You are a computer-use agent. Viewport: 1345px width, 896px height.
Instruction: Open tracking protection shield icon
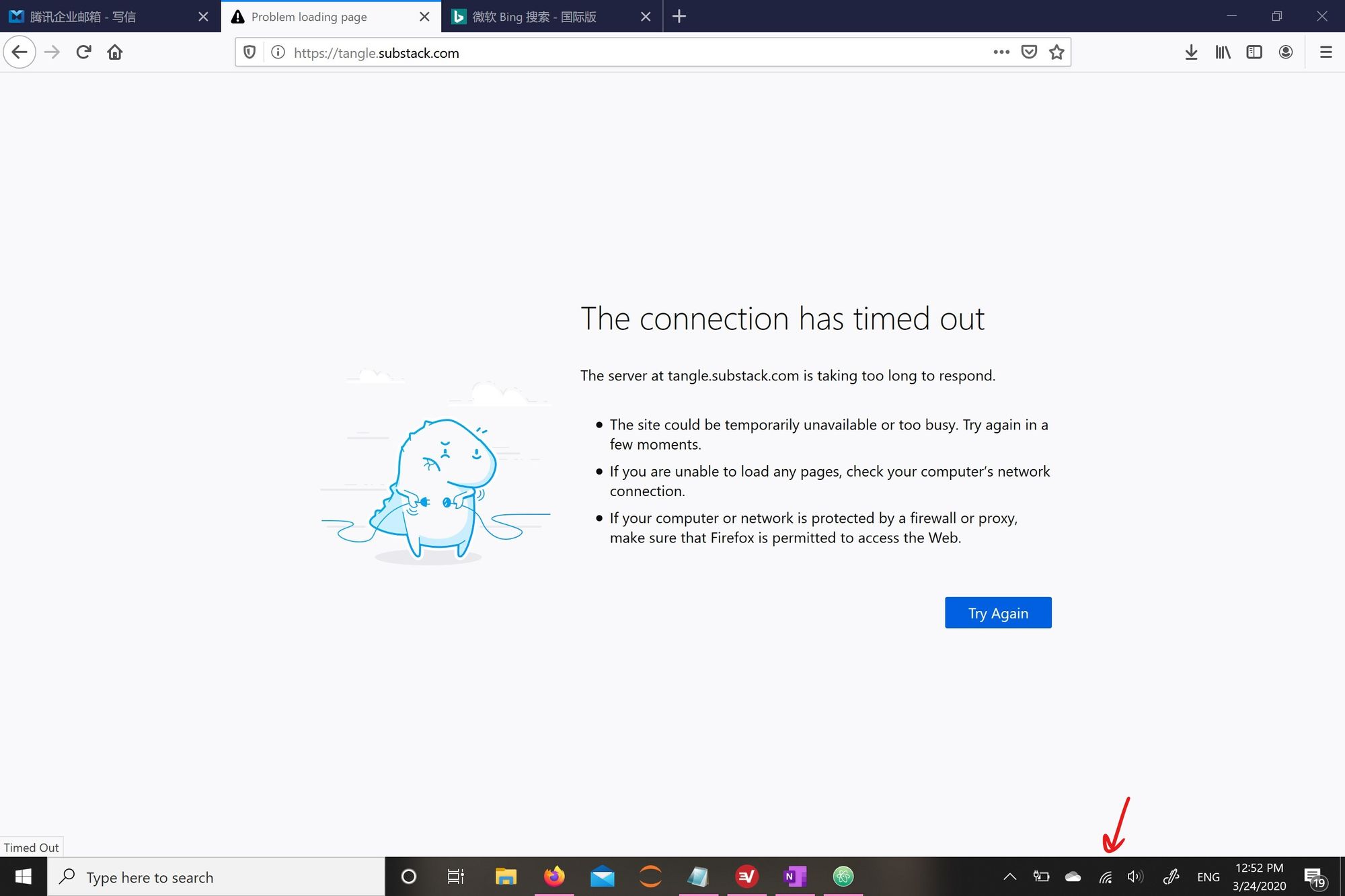(249, 52)
